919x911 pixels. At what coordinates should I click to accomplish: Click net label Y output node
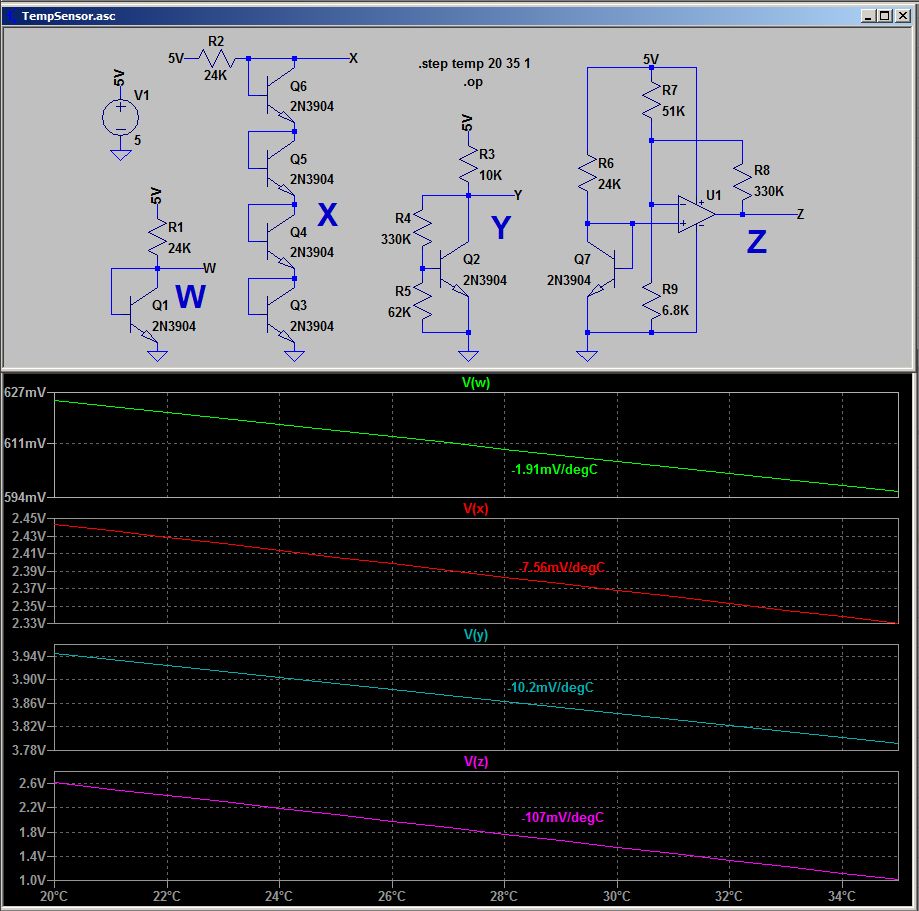coord(518,195)
